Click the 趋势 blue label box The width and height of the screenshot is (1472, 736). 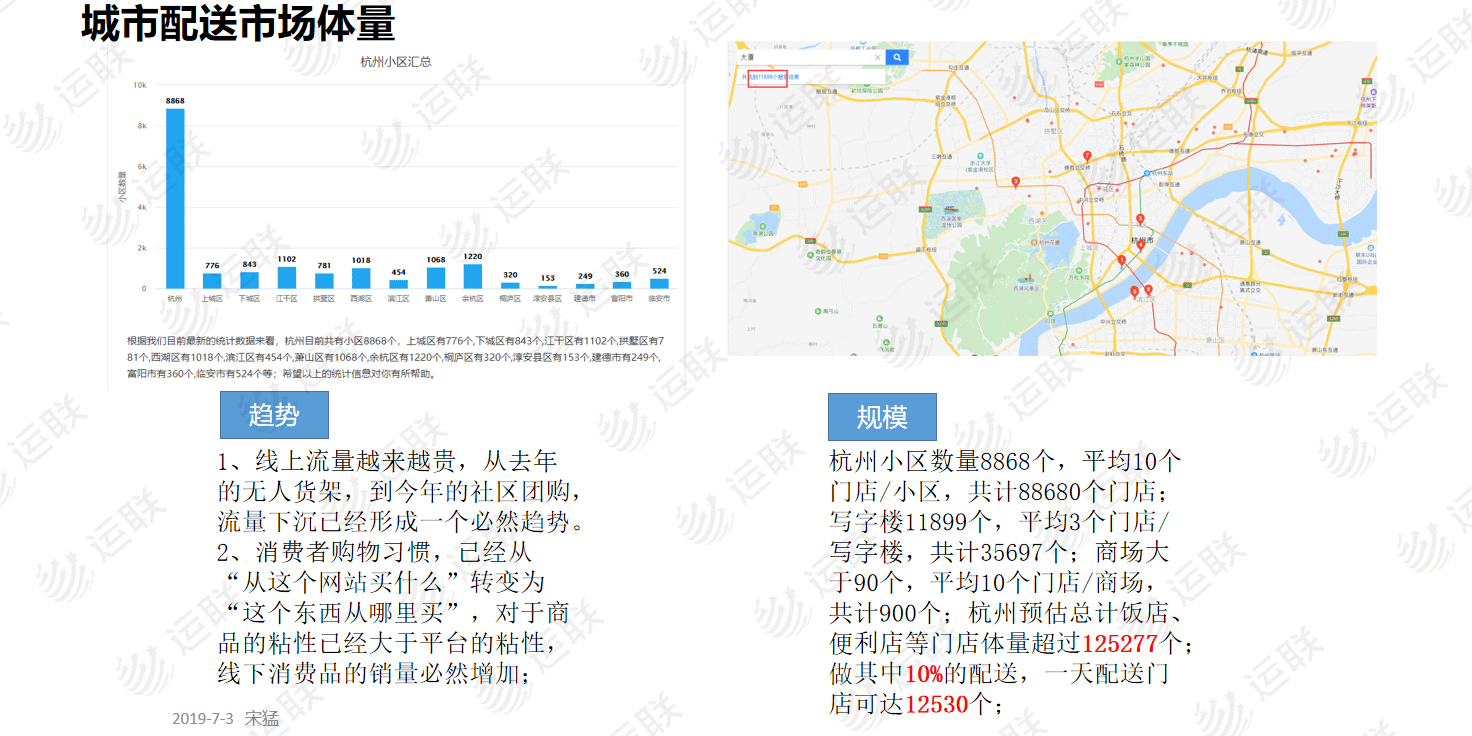(x=274, y=415)
